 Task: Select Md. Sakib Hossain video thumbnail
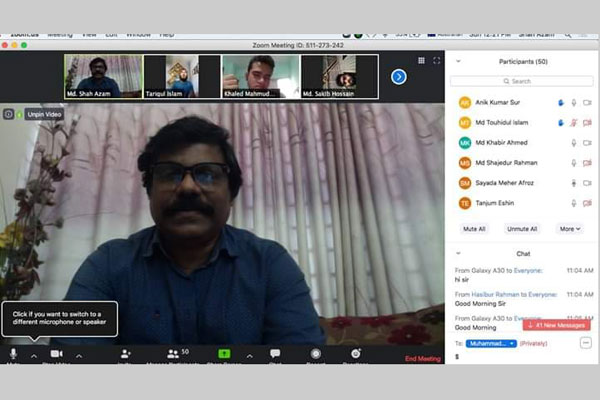coord(340,77)
